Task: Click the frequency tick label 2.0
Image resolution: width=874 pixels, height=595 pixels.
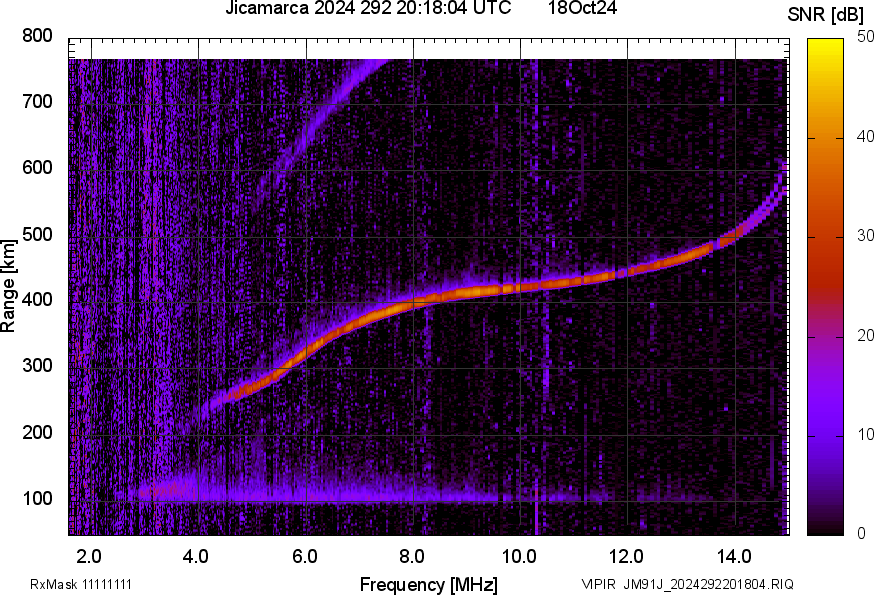Action: (89, 556)
